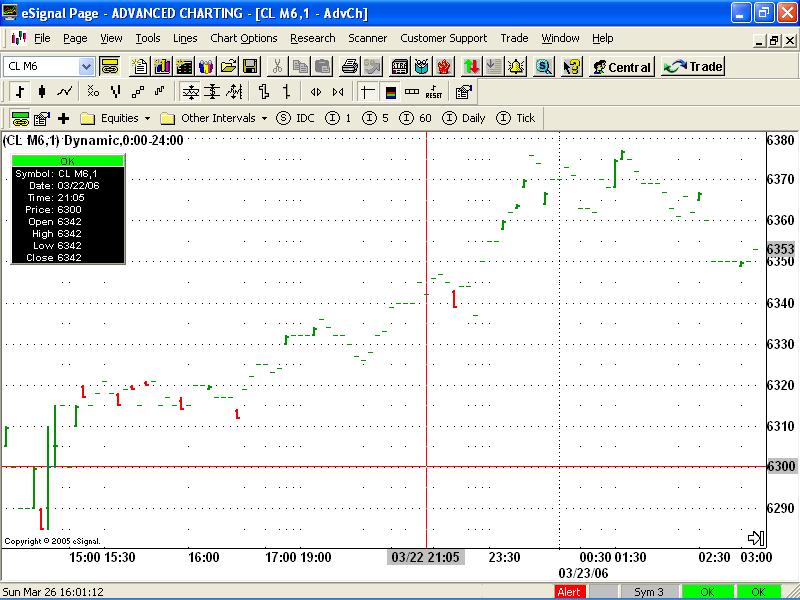Click the alarm bell alert icon

[x=516, y=67]
